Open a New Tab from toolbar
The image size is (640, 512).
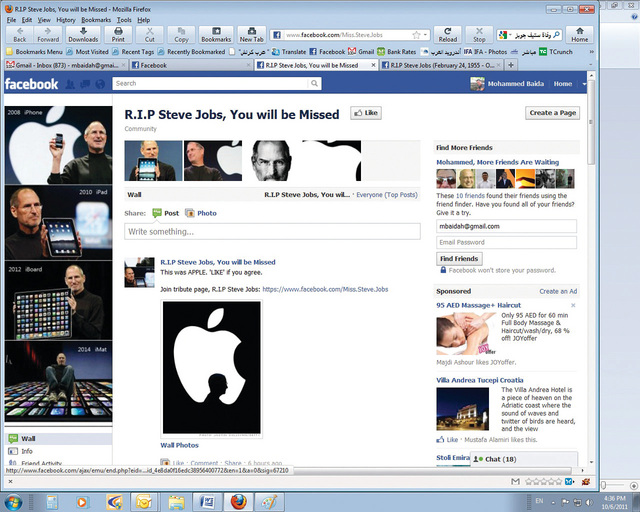click(251, 35)
